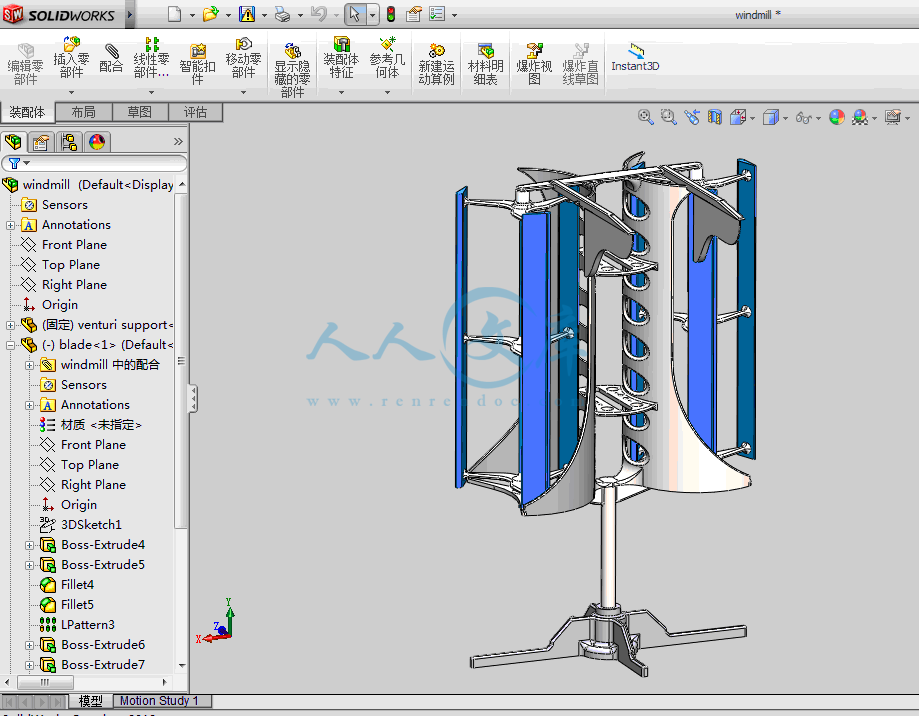Select the top-level Front Plane
The image size is (919, 716).
click(x=64, y=244)
